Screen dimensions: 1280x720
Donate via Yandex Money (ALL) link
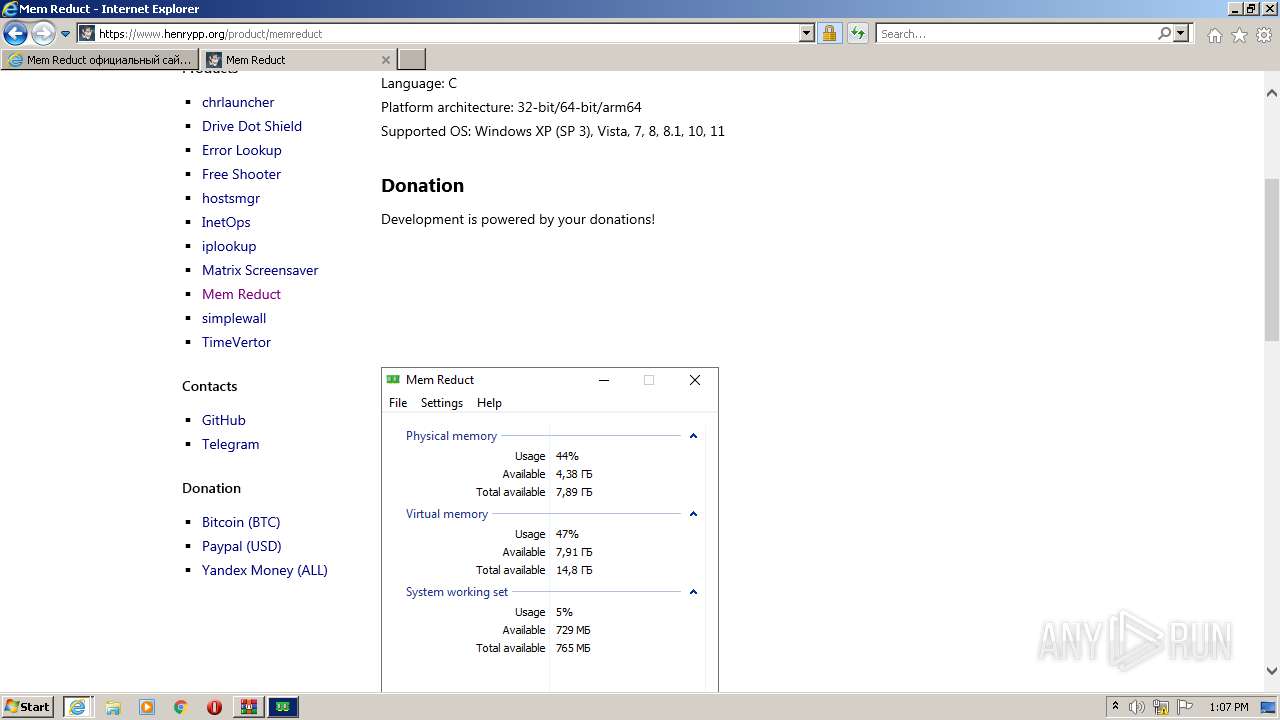coord(265,570)
